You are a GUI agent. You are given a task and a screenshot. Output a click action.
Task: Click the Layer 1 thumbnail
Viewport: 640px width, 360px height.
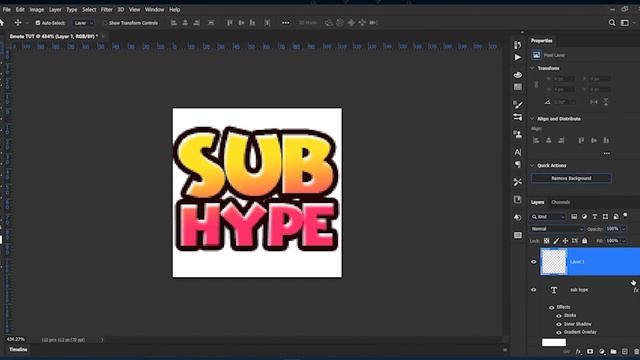pos(554,262)
